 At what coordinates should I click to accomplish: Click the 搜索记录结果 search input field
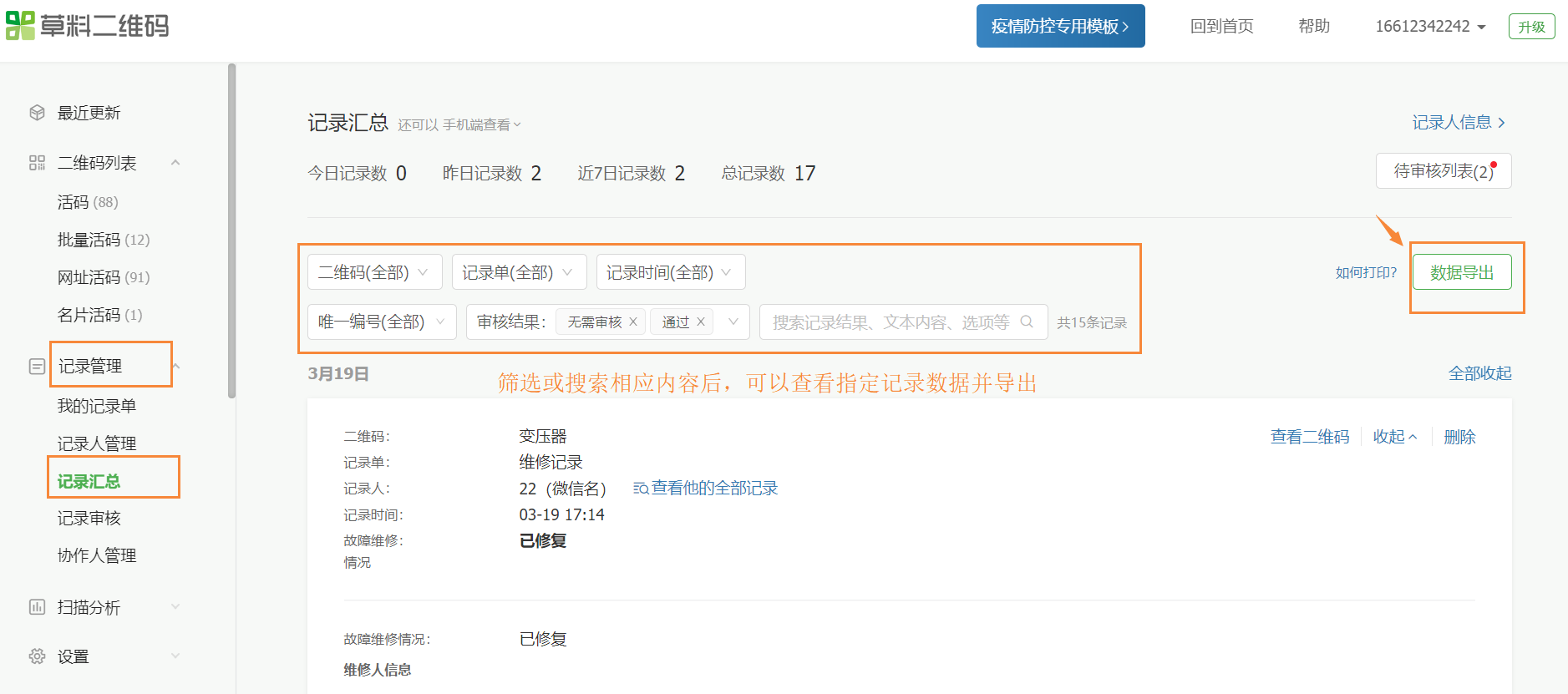coord(903,322)
